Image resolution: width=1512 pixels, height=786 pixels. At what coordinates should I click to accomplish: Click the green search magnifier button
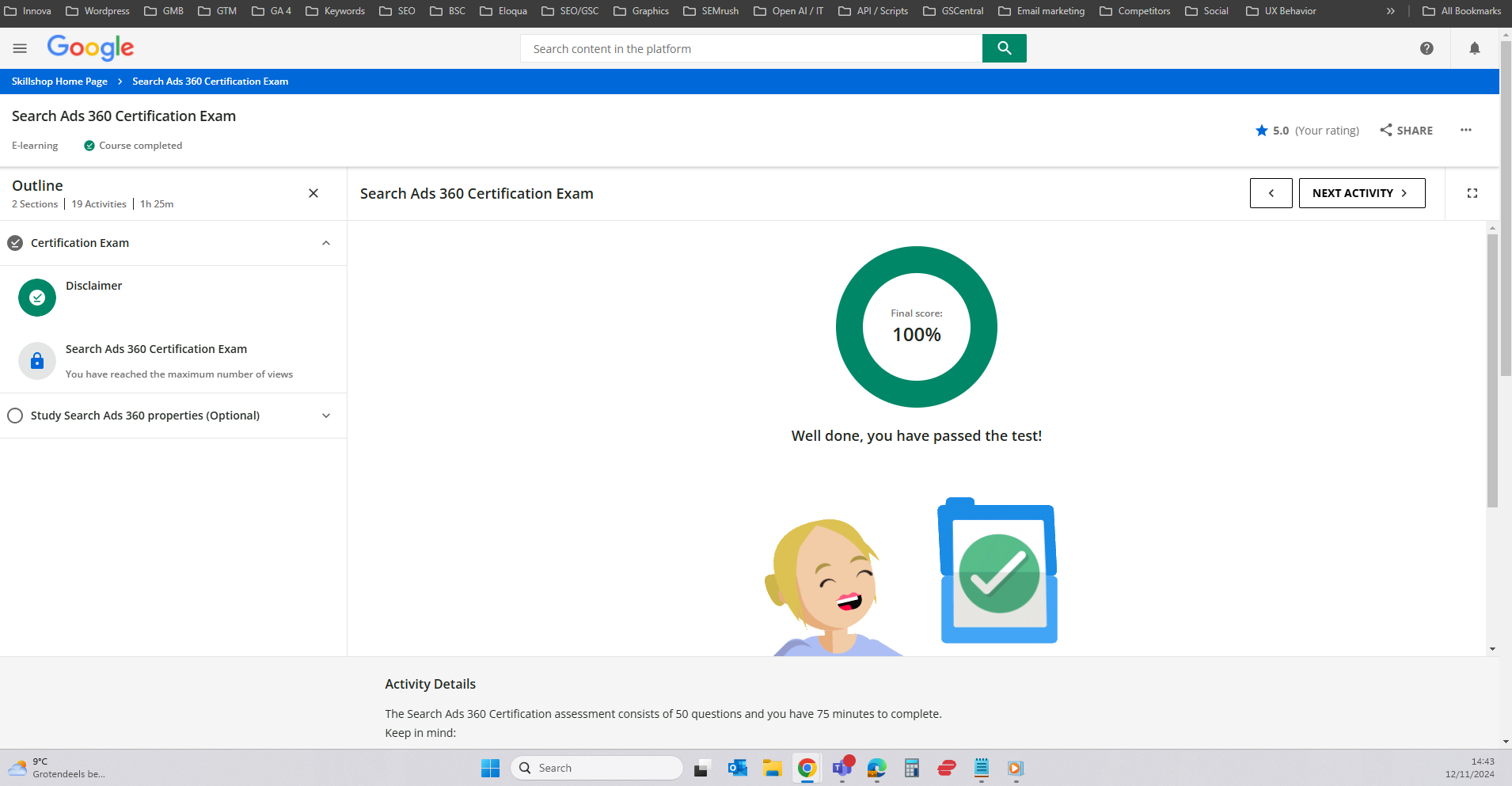pyautogui.click(x=1004, y=48)
